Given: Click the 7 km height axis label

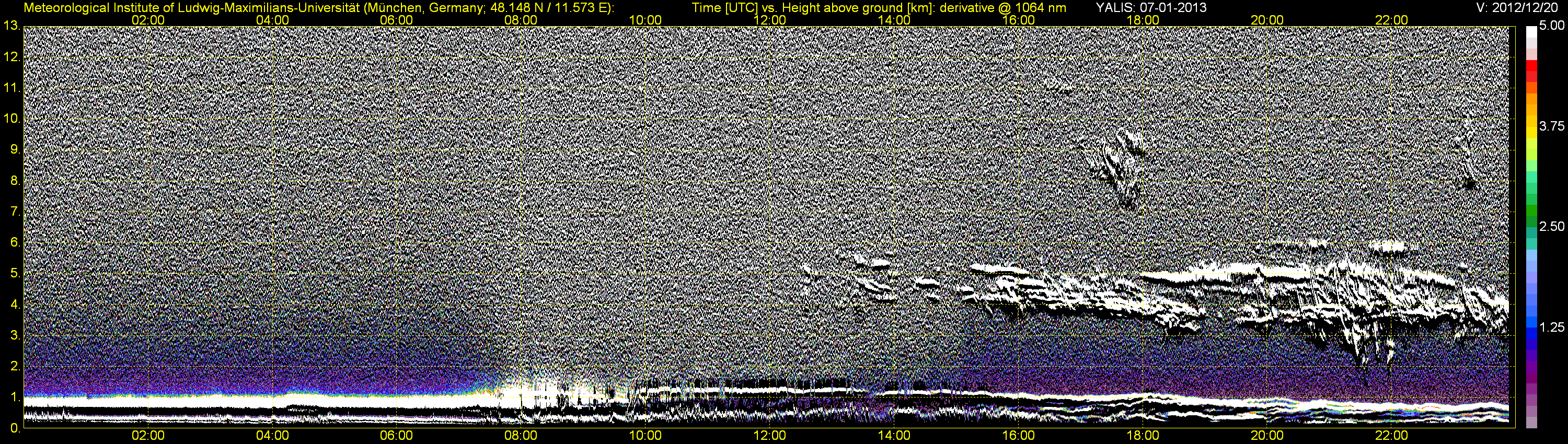Looking at the screenshot, I should pyautogui.click(x=15, y=212).
